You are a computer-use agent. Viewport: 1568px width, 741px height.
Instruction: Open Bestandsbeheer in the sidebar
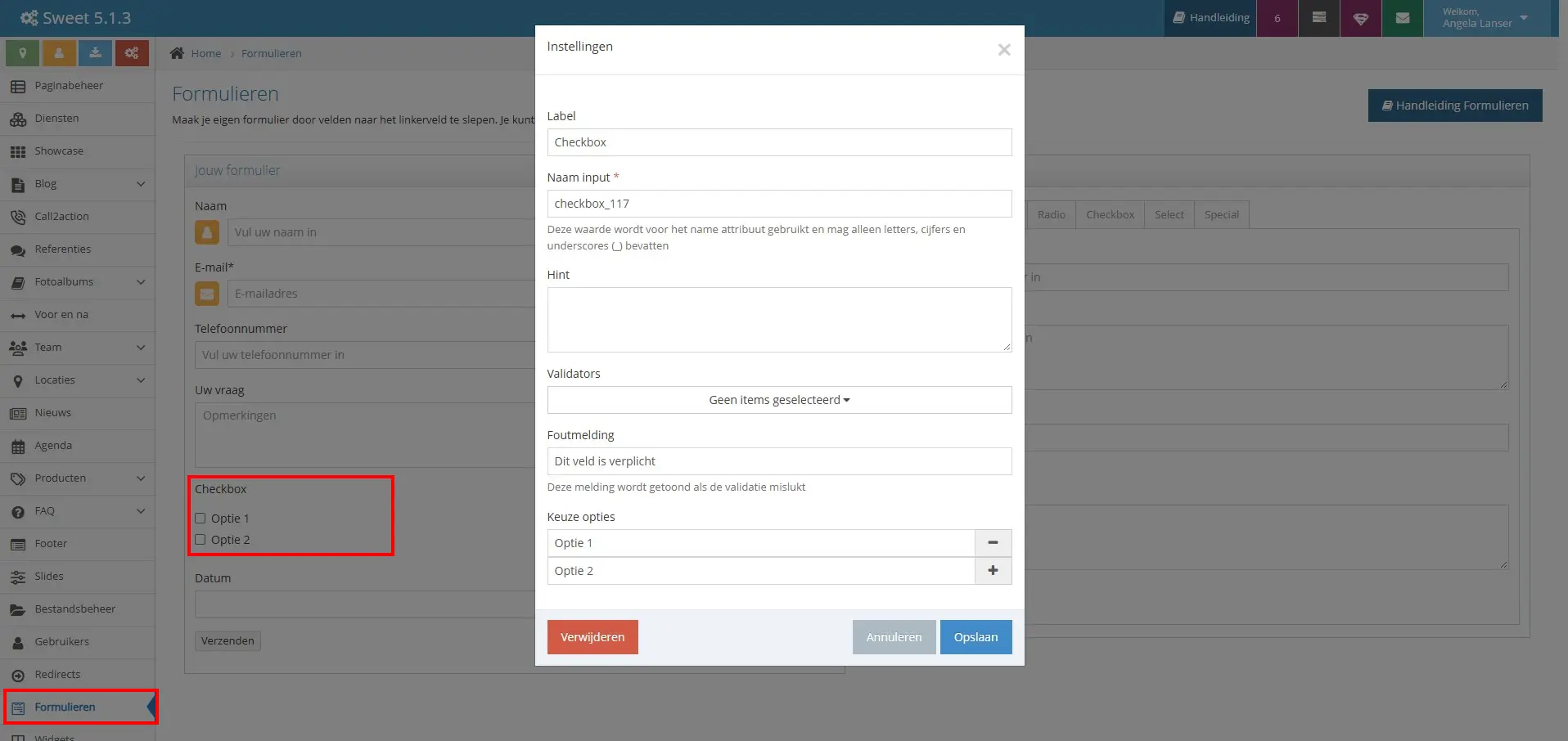click(x=78, y=609)
